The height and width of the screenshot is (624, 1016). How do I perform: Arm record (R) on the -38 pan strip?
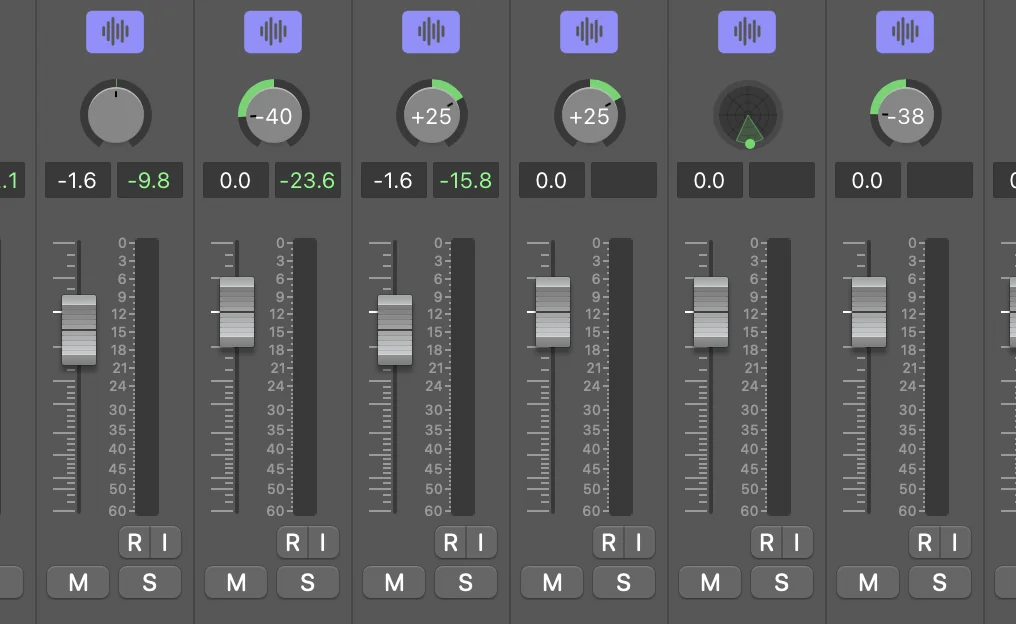pyautogui.click(x=925, y=543)
